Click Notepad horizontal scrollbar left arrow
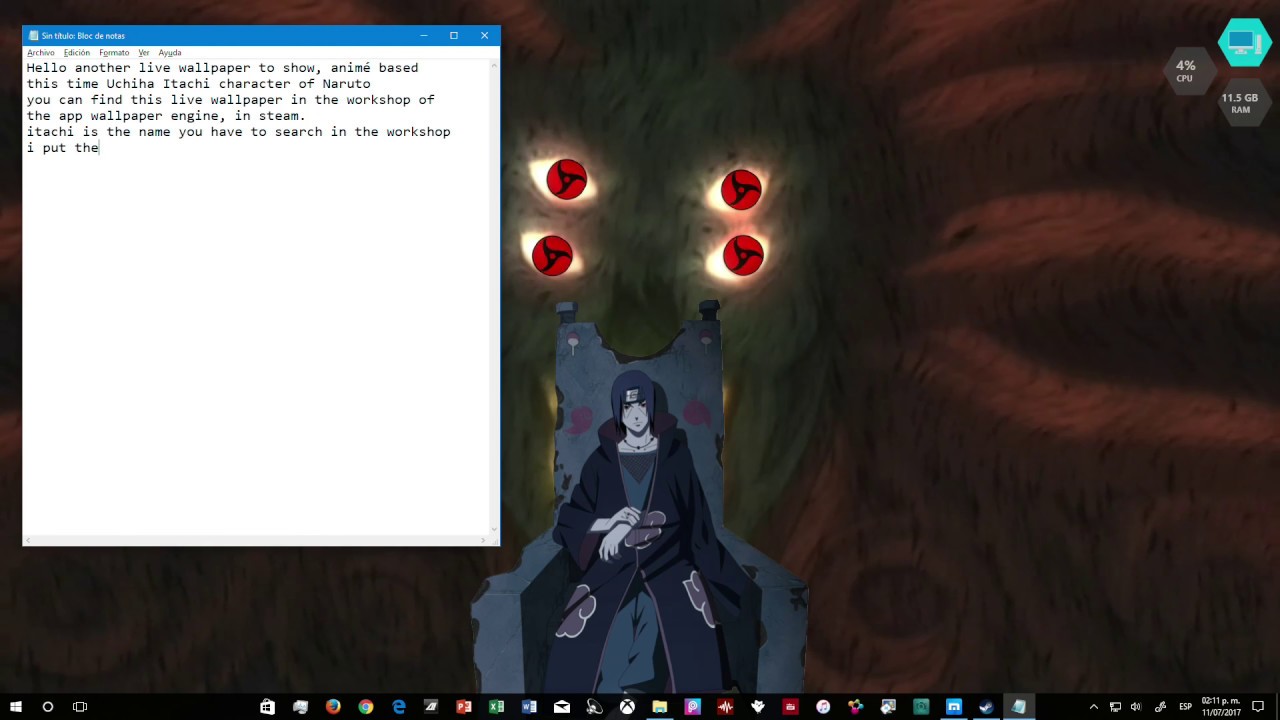1280x720 pixels. [x=28, y=540]
